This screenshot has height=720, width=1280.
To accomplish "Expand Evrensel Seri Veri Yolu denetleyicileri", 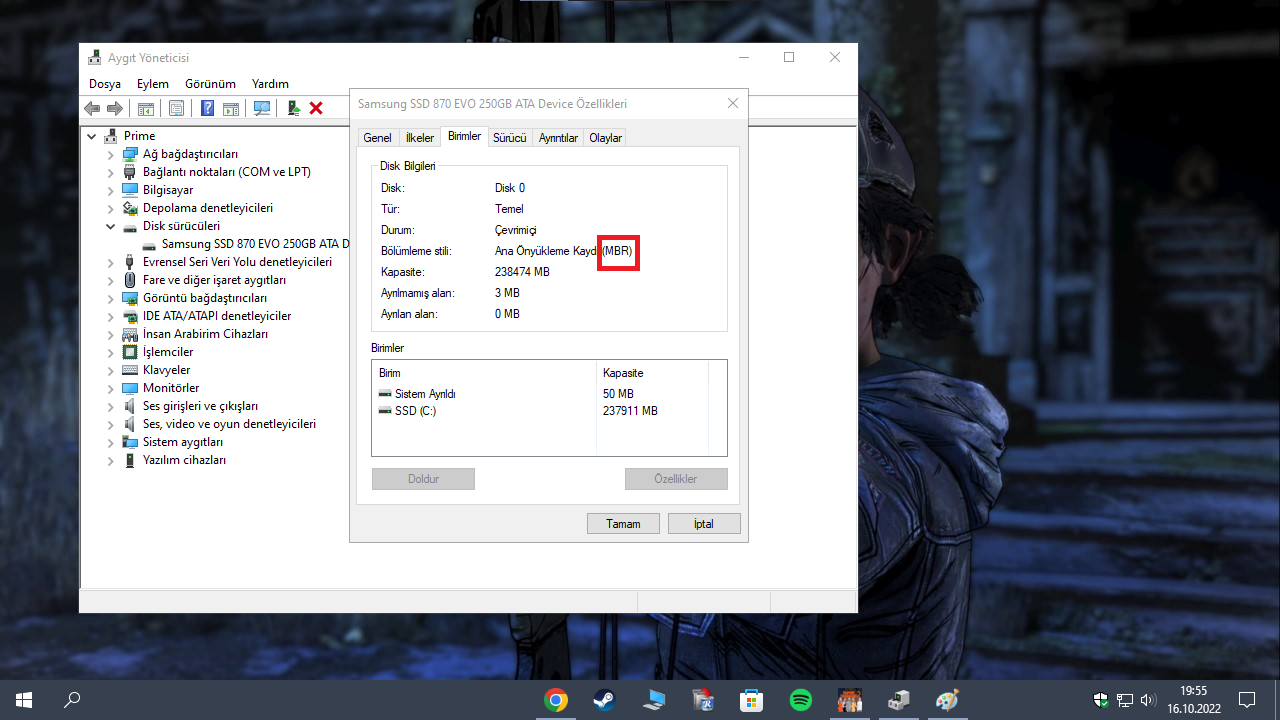I will point(111,262).
